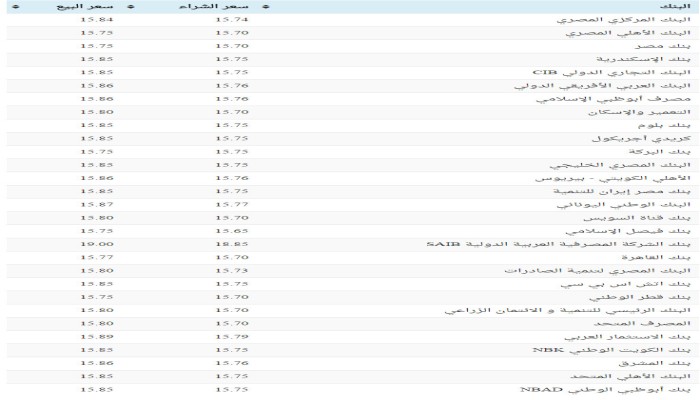Sort by the البنك column sort arrows

(266, 7)
